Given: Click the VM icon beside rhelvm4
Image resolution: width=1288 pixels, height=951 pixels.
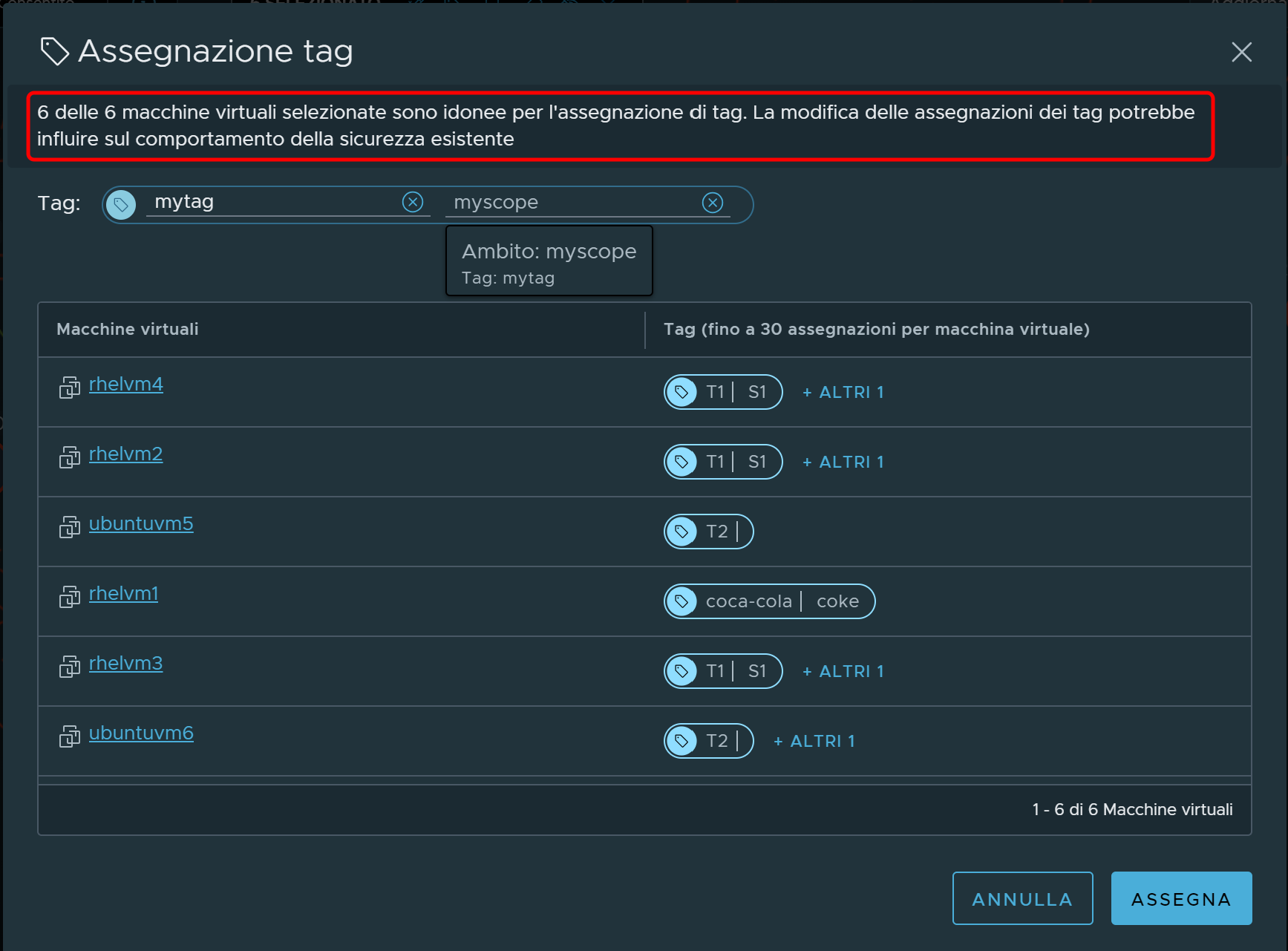Looking at the screenshot, I should [x=70, y=388].
